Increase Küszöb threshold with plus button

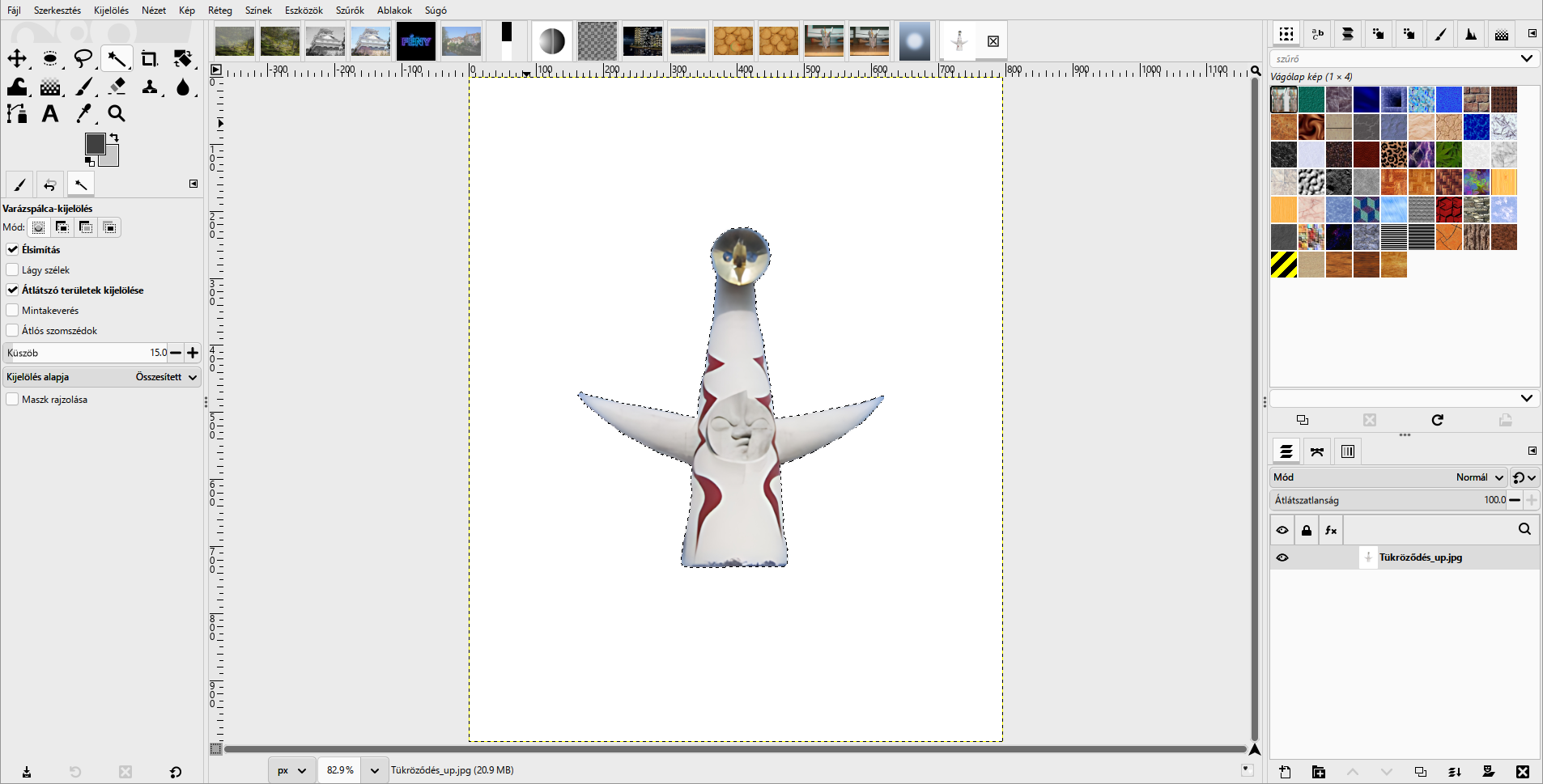[x=193, y=353]
